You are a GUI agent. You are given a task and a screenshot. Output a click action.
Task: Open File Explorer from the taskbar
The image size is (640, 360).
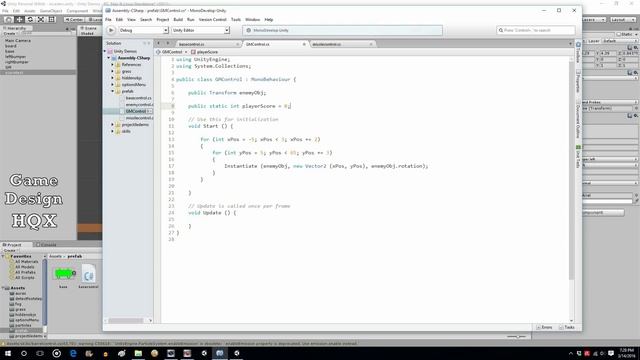pos(138,353)
